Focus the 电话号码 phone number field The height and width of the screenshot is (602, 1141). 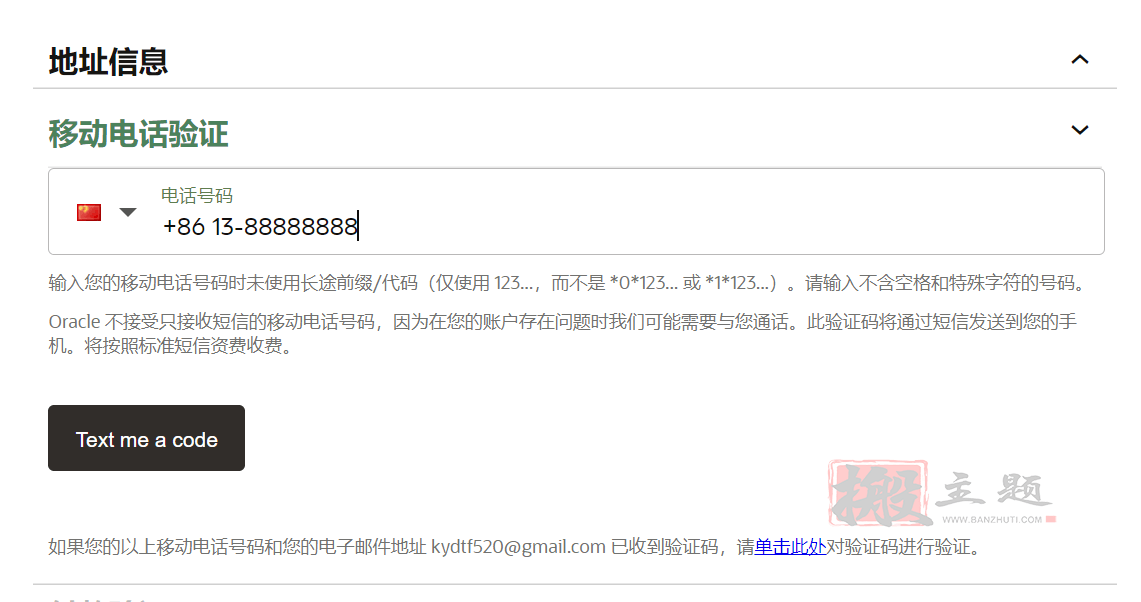click(x=576, y=212)
